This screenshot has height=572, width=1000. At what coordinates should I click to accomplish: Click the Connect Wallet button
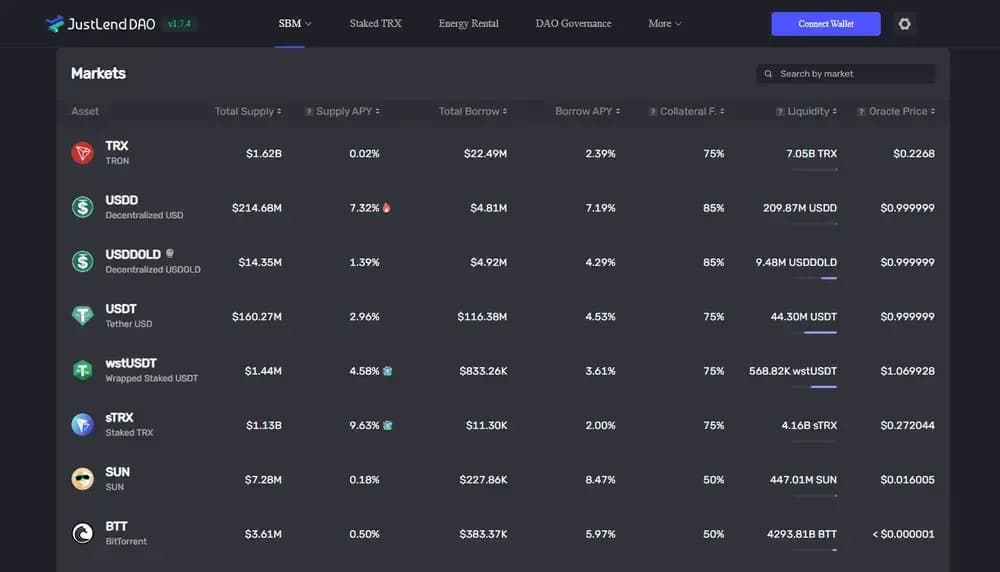tap(826, 24)
